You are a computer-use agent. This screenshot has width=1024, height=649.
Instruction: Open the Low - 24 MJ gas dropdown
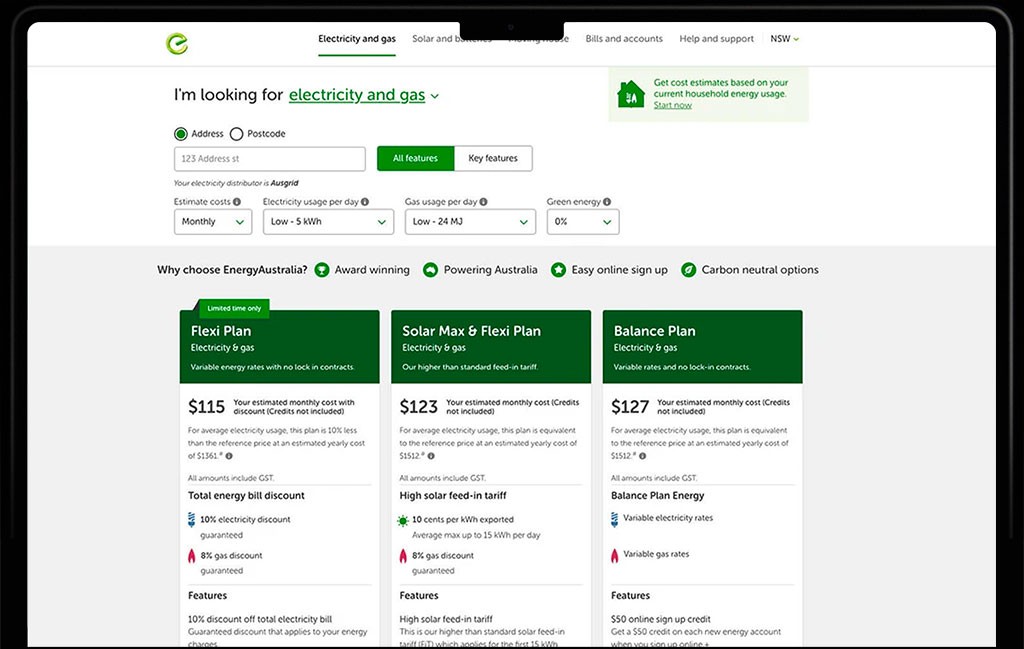pos(470,221)
